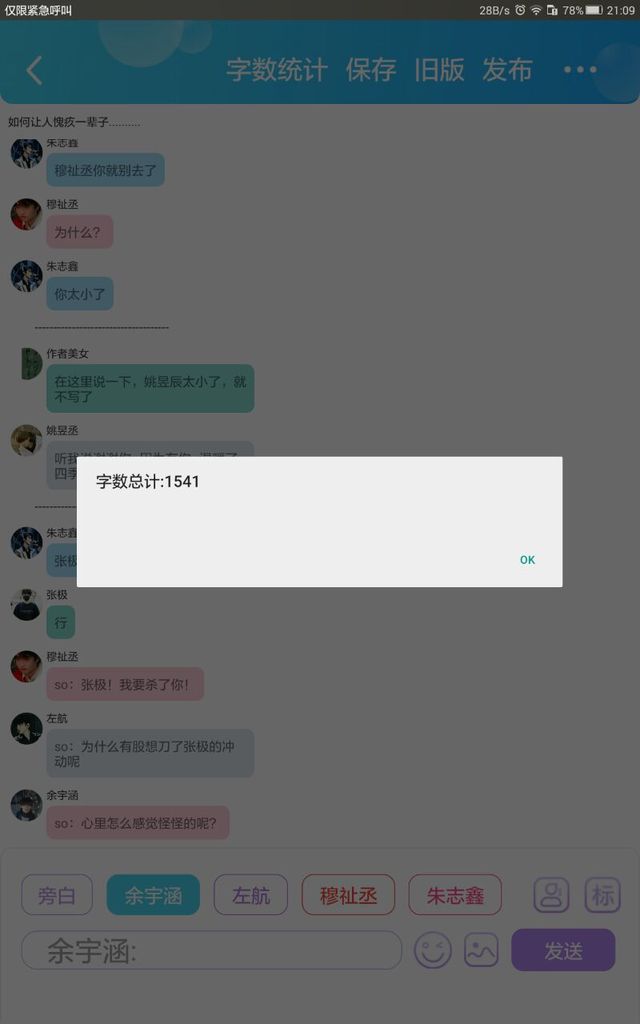Open the emoji smiley picker

coord(432,950)
